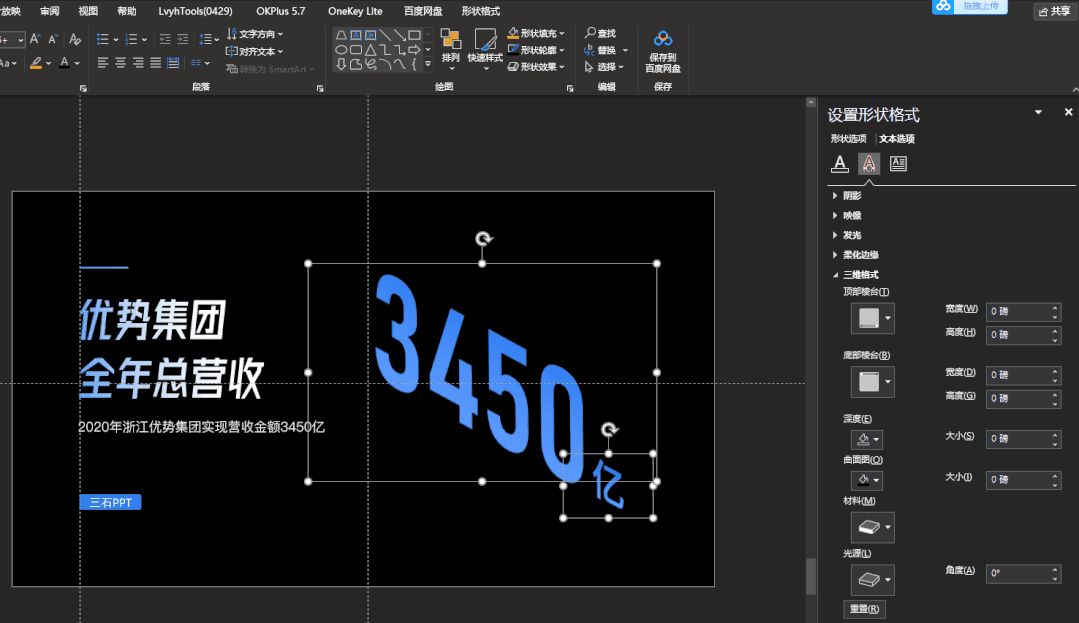Open the 顶部棱台 top bevel picker
Viewport: 1079px width, 623px height.
tap(873, 318)
